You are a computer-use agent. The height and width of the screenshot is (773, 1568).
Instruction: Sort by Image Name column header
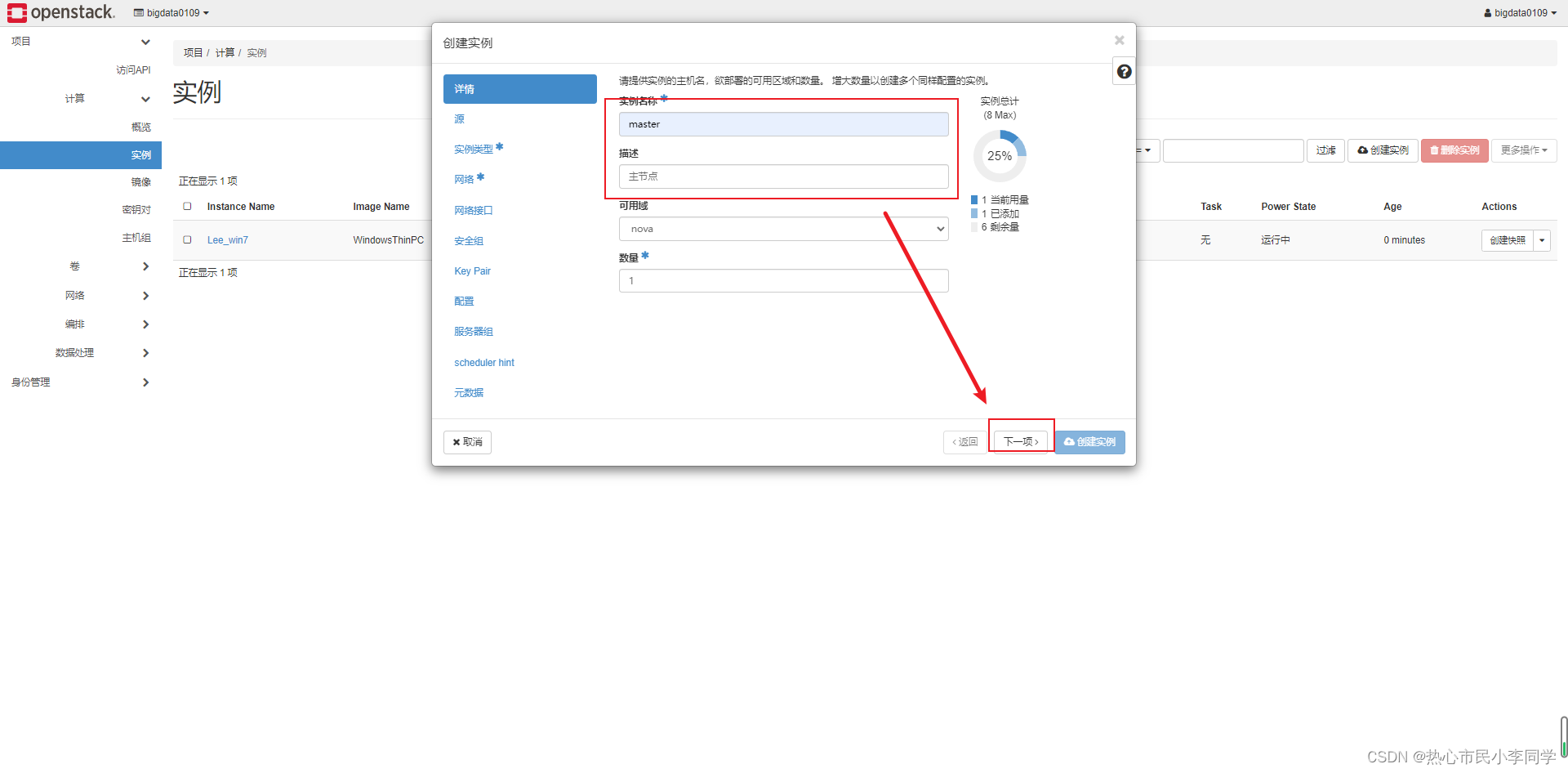pos(381,207)
